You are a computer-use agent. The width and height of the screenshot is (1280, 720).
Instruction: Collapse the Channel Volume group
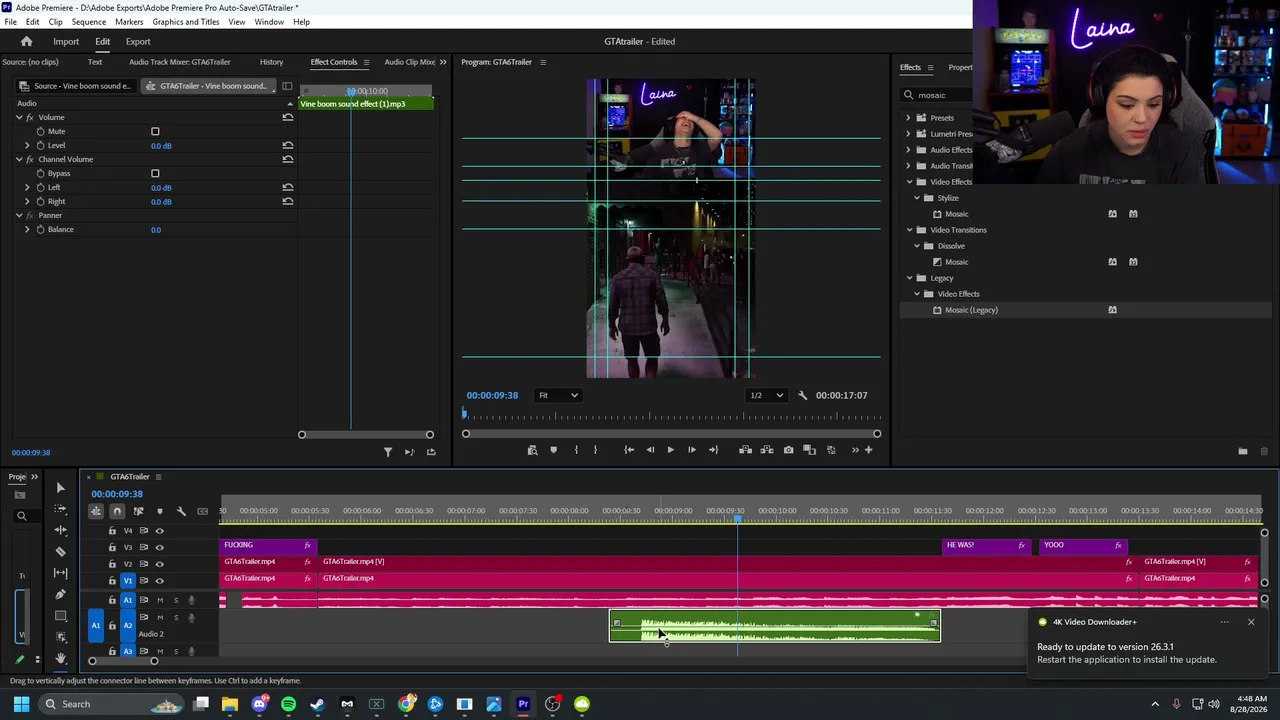click(18, 159)
